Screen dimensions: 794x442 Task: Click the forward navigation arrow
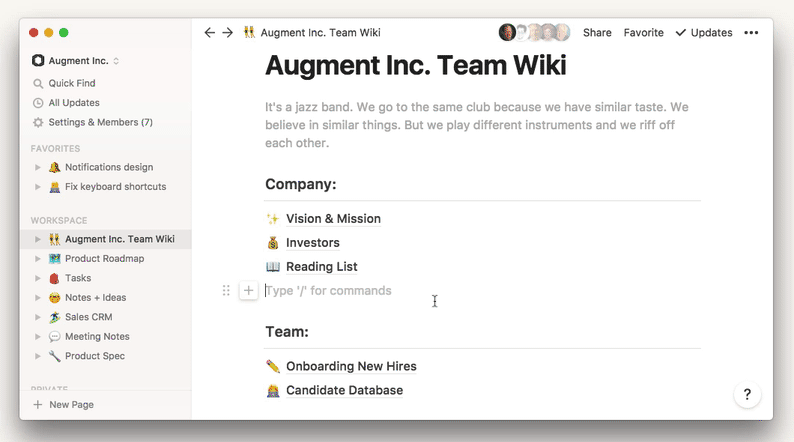pyautogui.click(x=227, y=33)
